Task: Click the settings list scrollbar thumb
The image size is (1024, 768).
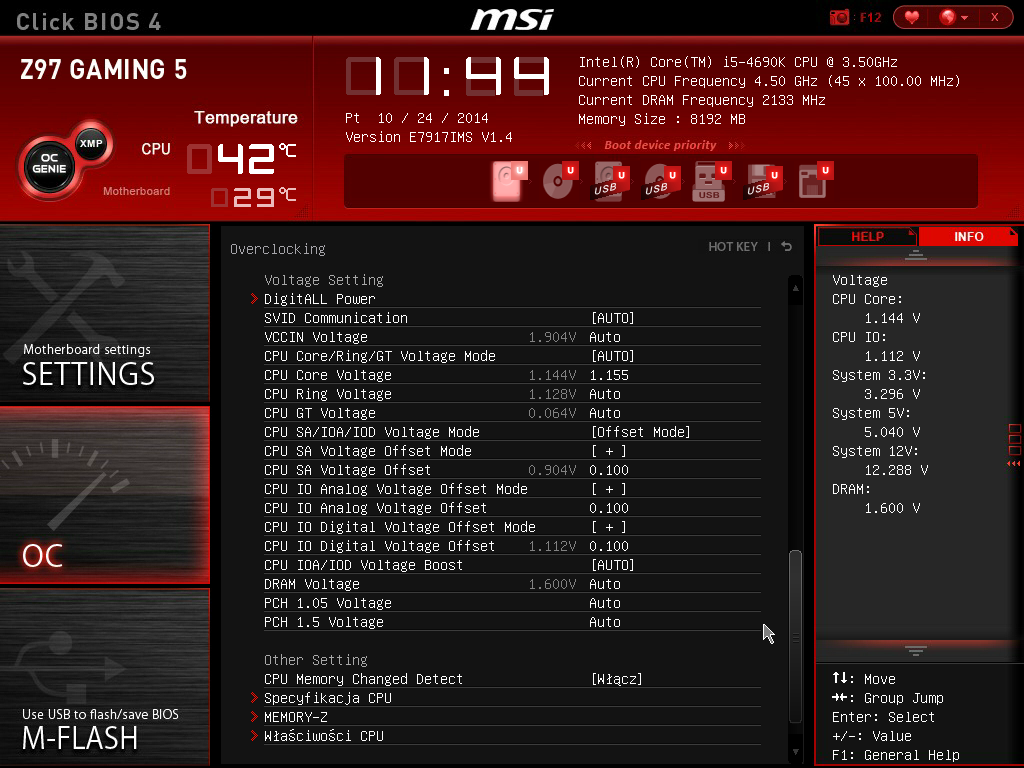Action: click(795, 635)
